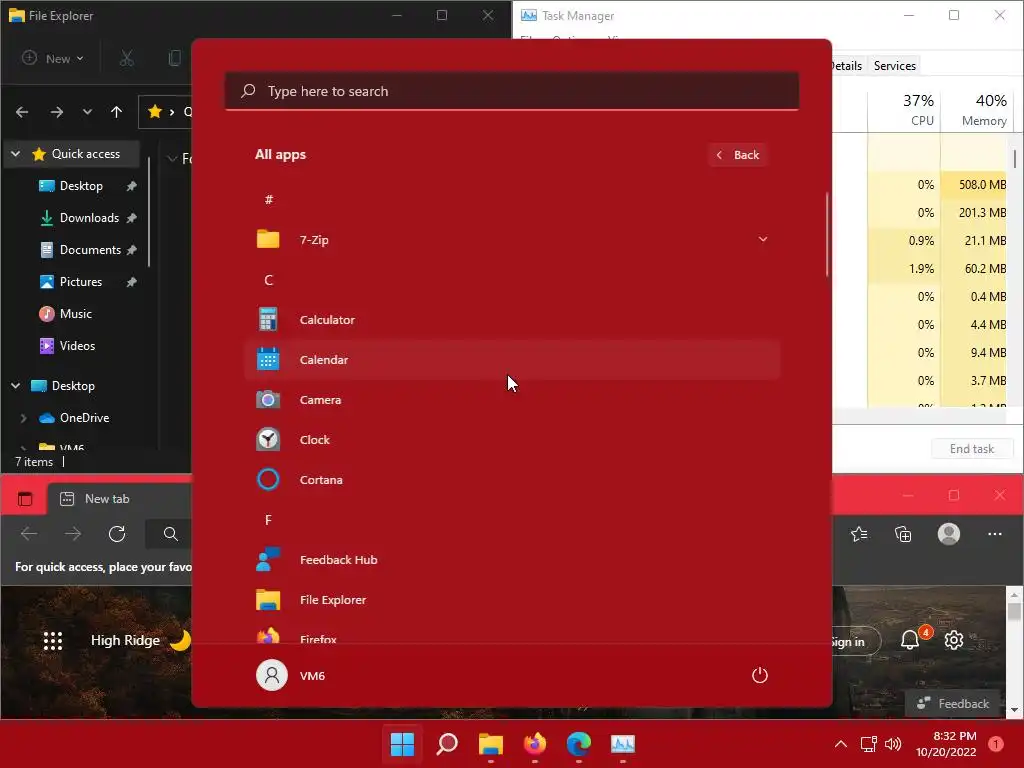Screen dimensions: 1024x768
Task: Click Cut icon in File Explorer toolbar
Action: [x=127, y=58]
